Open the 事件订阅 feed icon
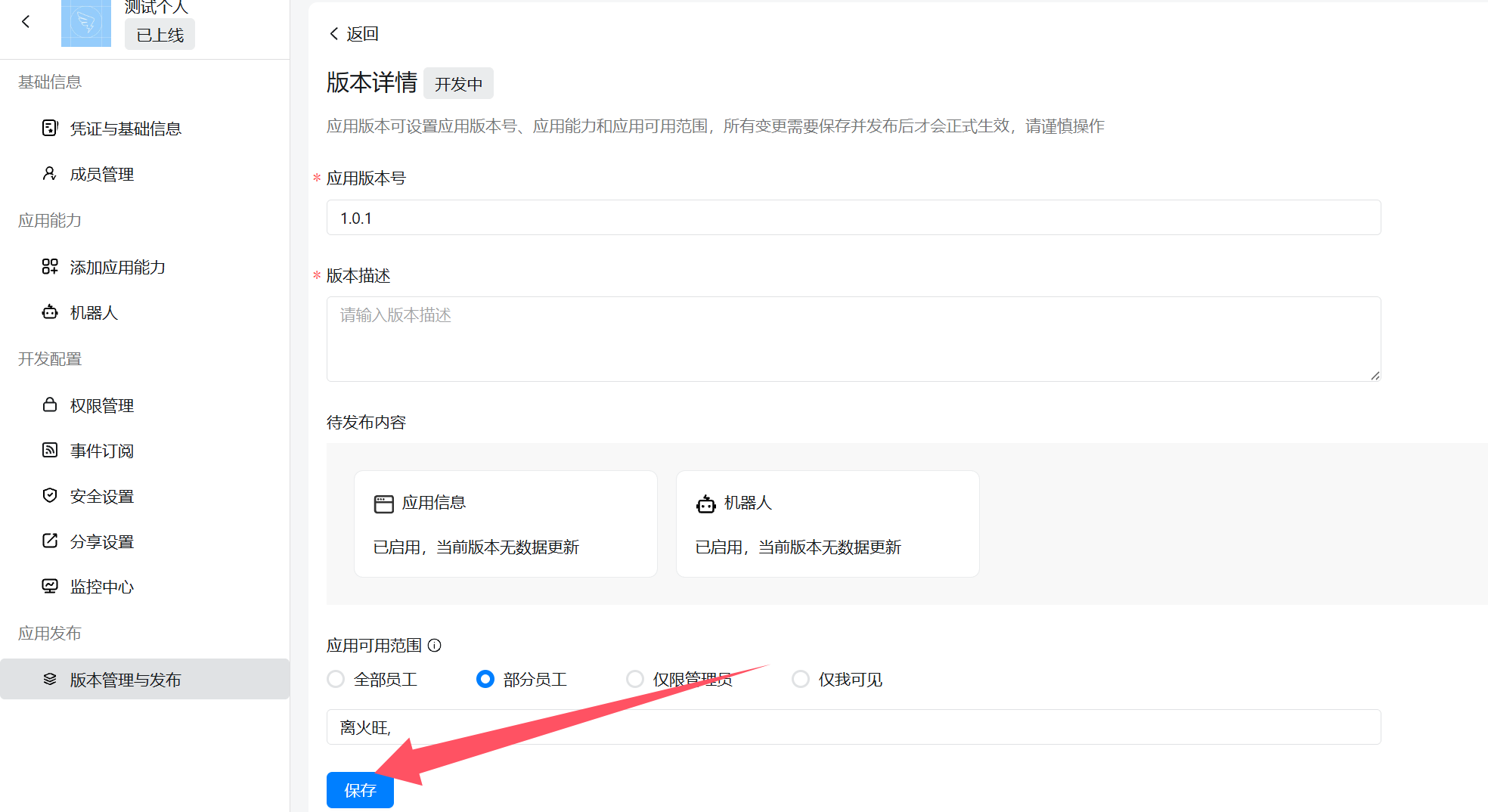Screen dimensions: 1488x812 (50, 450)
